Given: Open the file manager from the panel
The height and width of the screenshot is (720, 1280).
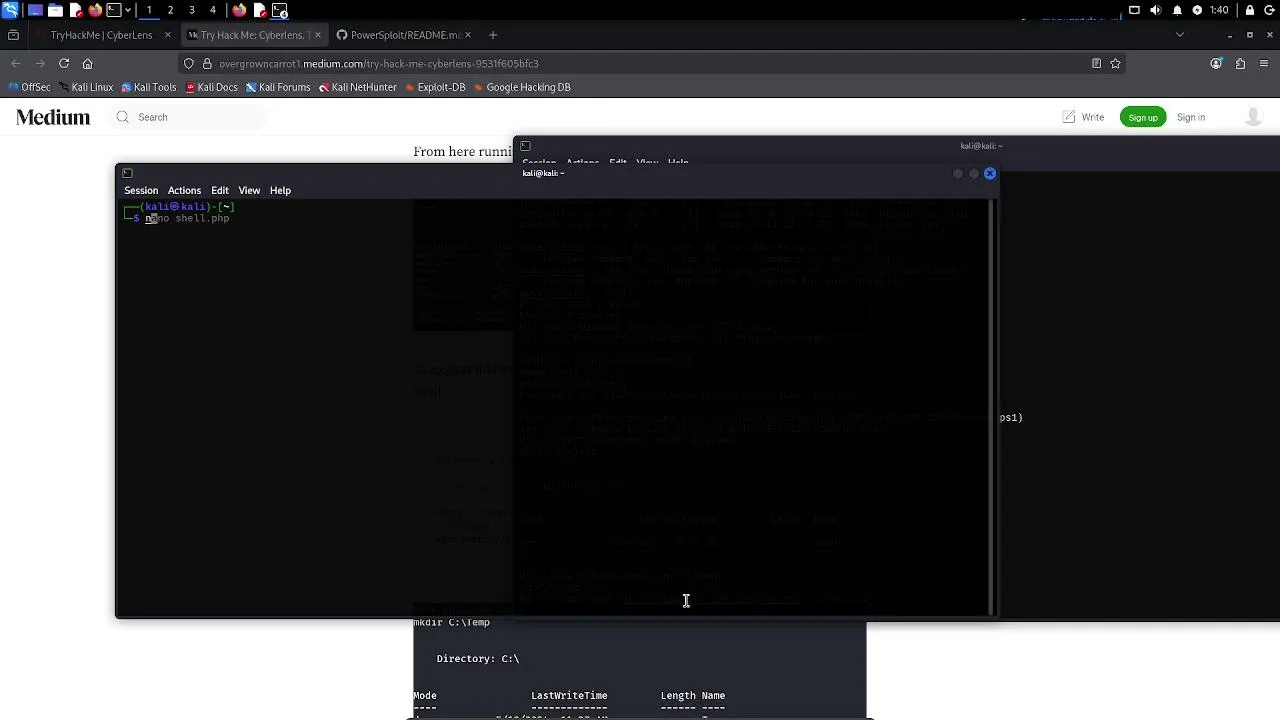Looking at the screenshot, I should pos(55,10).
